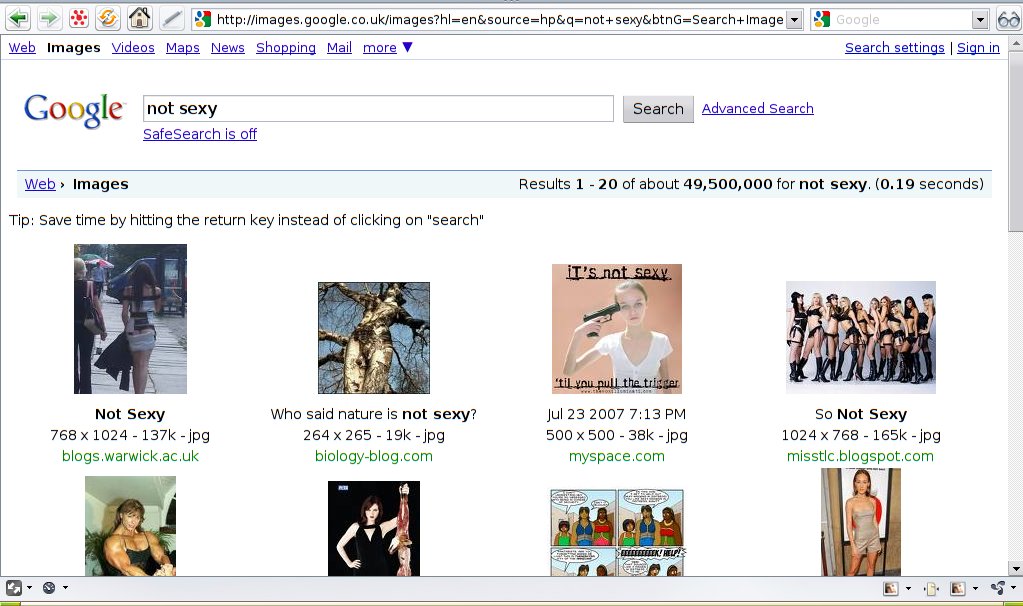Screen dimensions: 1023x606
Task: Toggle the SafeSearch is off setting
Action: (x=200, y=134)
